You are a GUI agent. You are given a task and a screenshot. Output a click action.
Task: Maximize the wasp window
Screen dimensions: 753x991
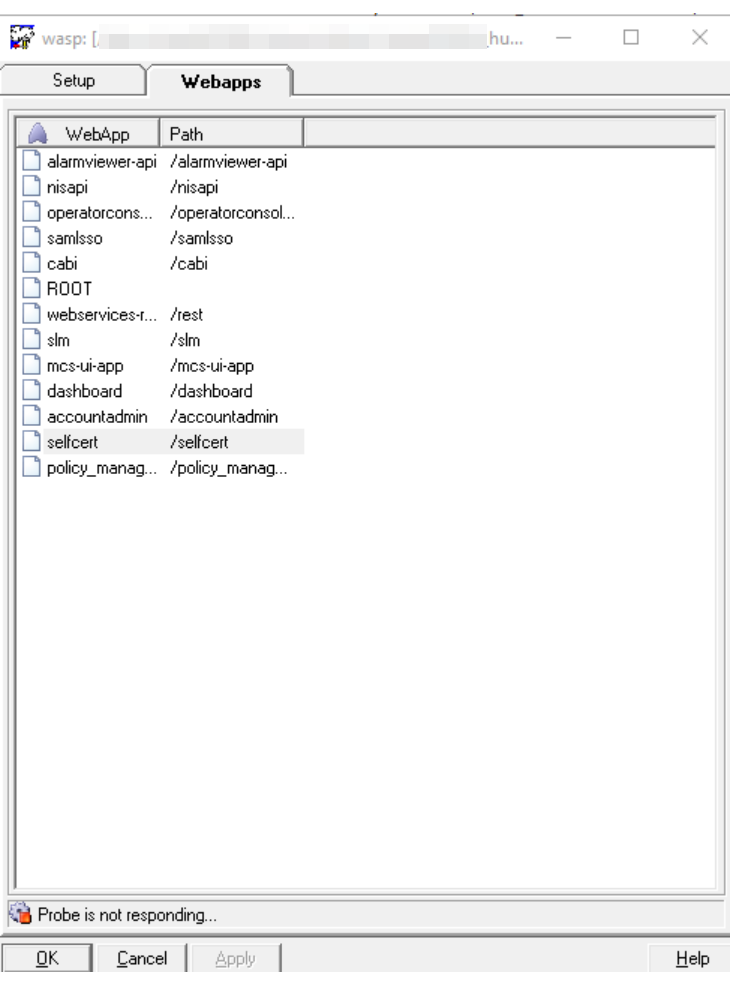pos(630,38)
